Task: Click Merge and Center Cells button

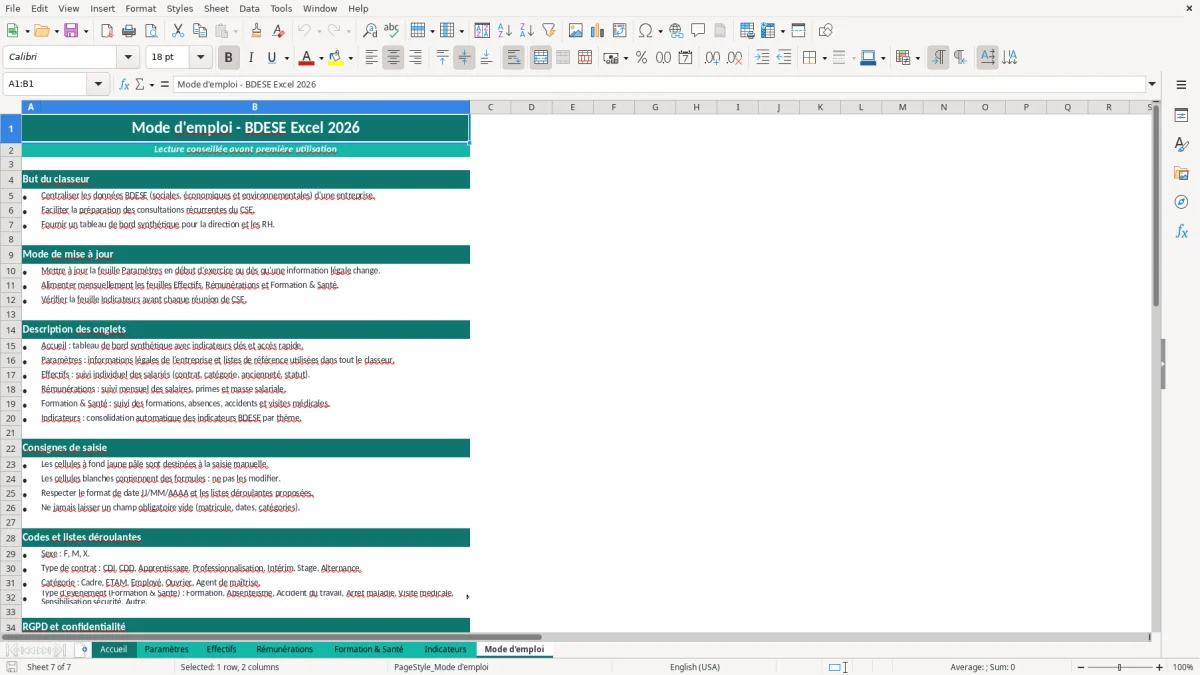Action: (540, 58)
